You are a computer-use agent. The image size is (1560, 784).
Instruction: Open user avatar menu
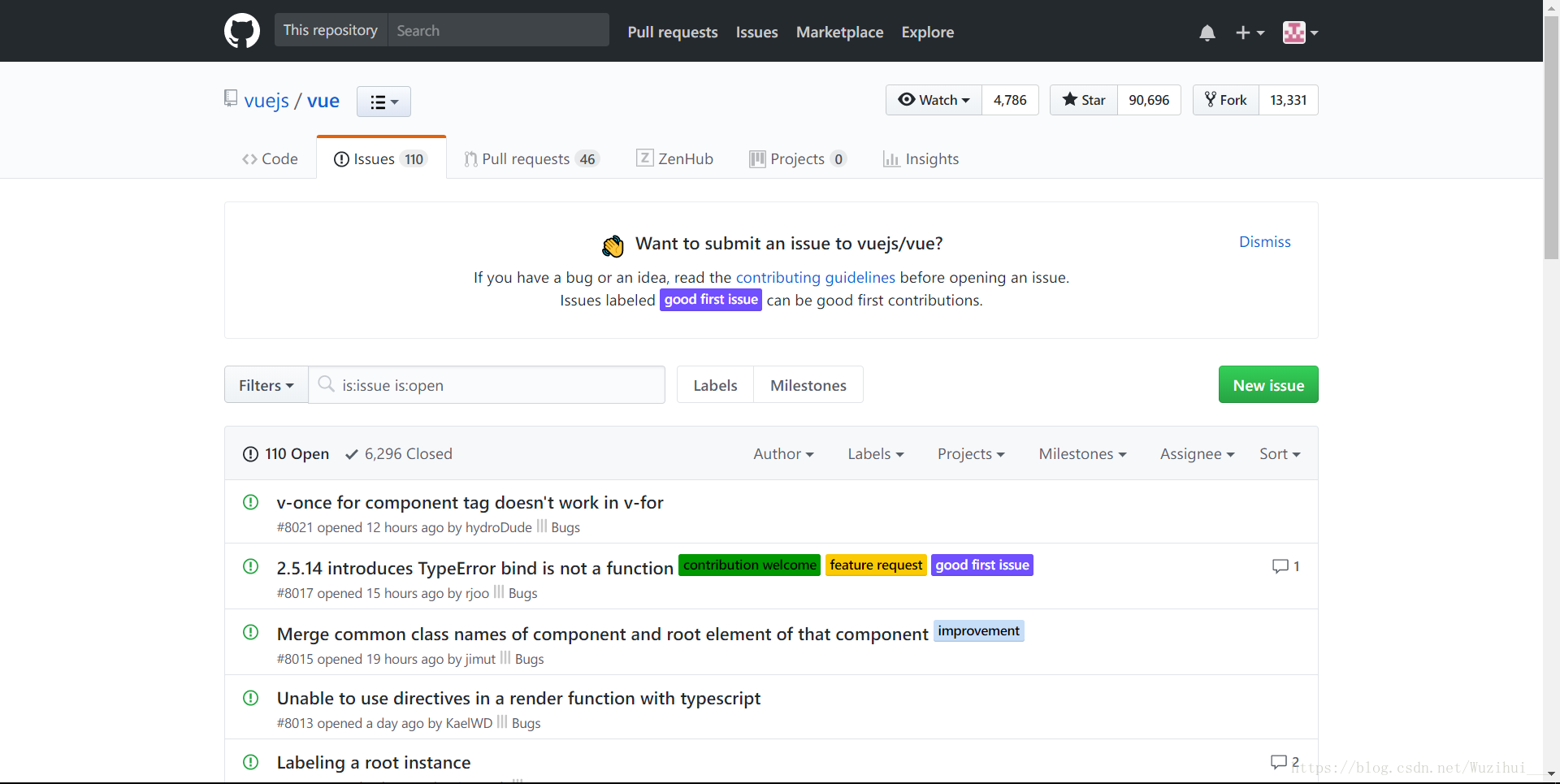pyautogui.click(x=1300, y=32)
